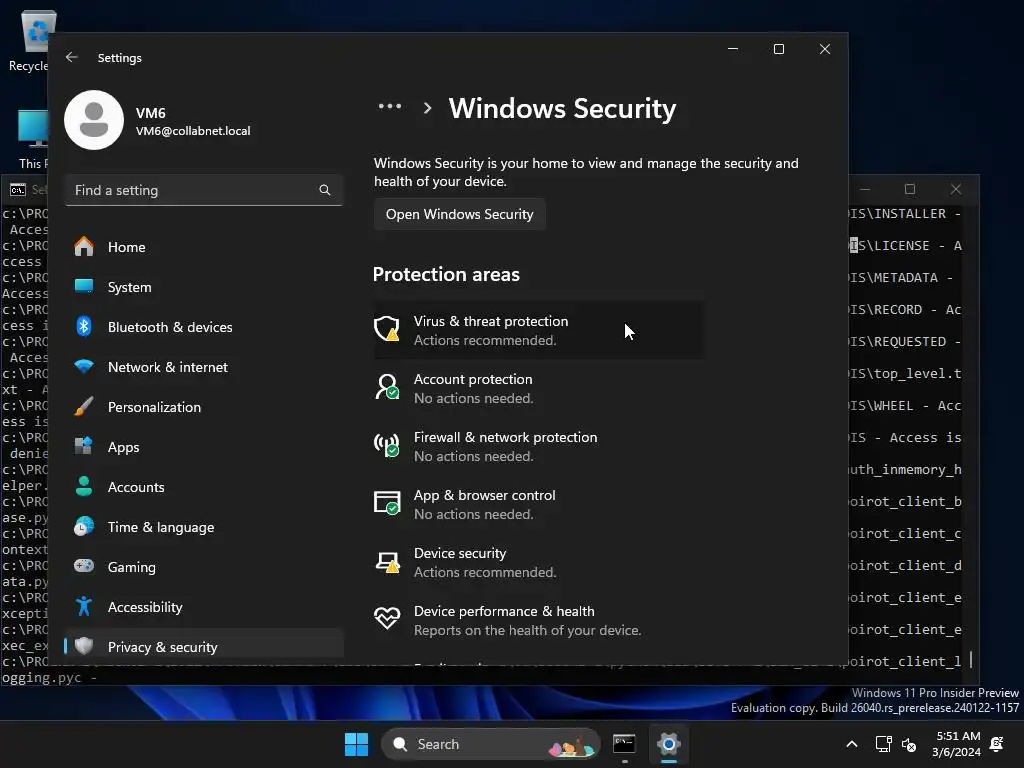Image resolution: width=1024 pixels, height=768 pixels.
Task: Select the This PC desktop icon
Action: pyautogui.click(x=31, y=140)
